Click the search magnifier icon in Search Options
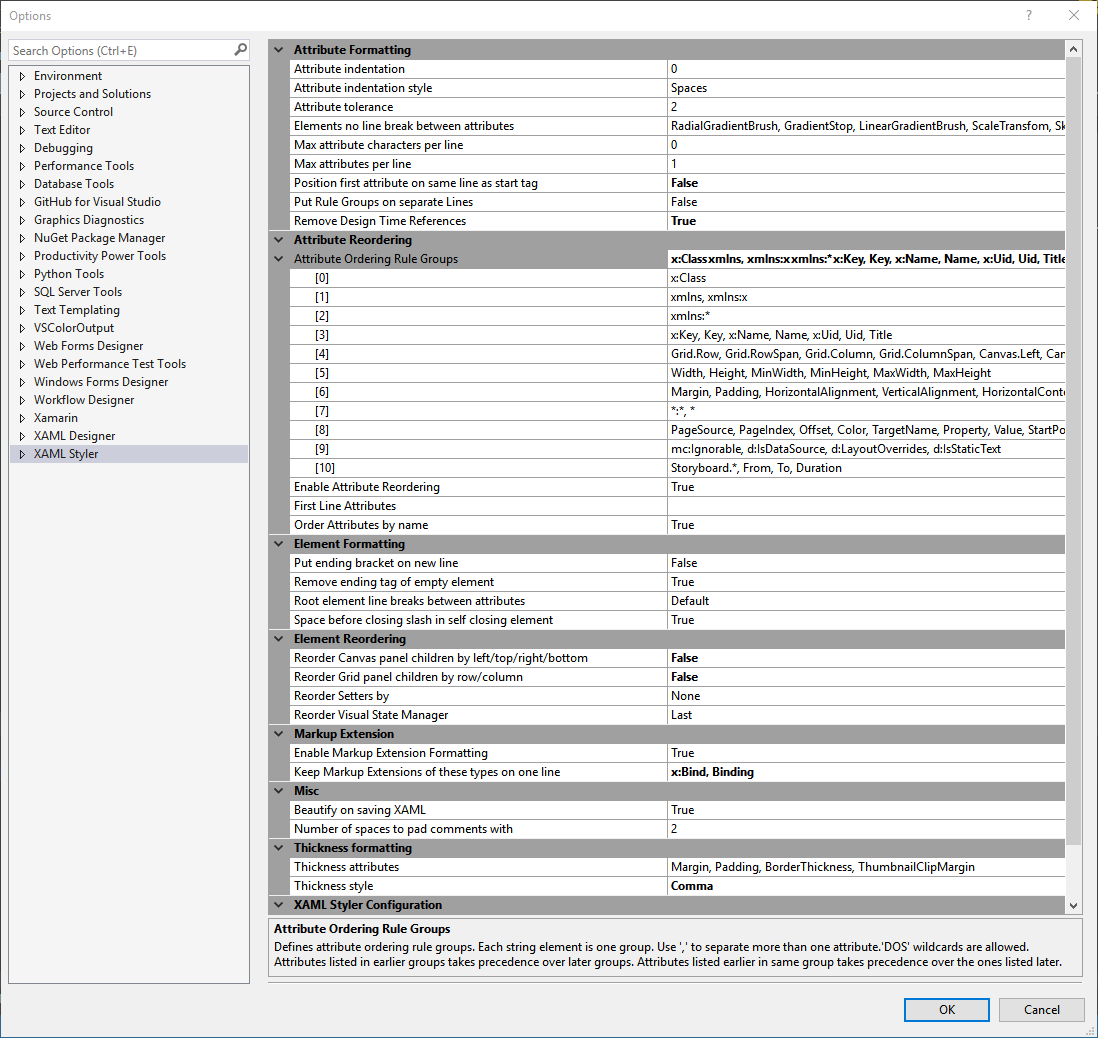Image resolution: width=1098 pixels, height=1038 pixels. tap(240, 50)
